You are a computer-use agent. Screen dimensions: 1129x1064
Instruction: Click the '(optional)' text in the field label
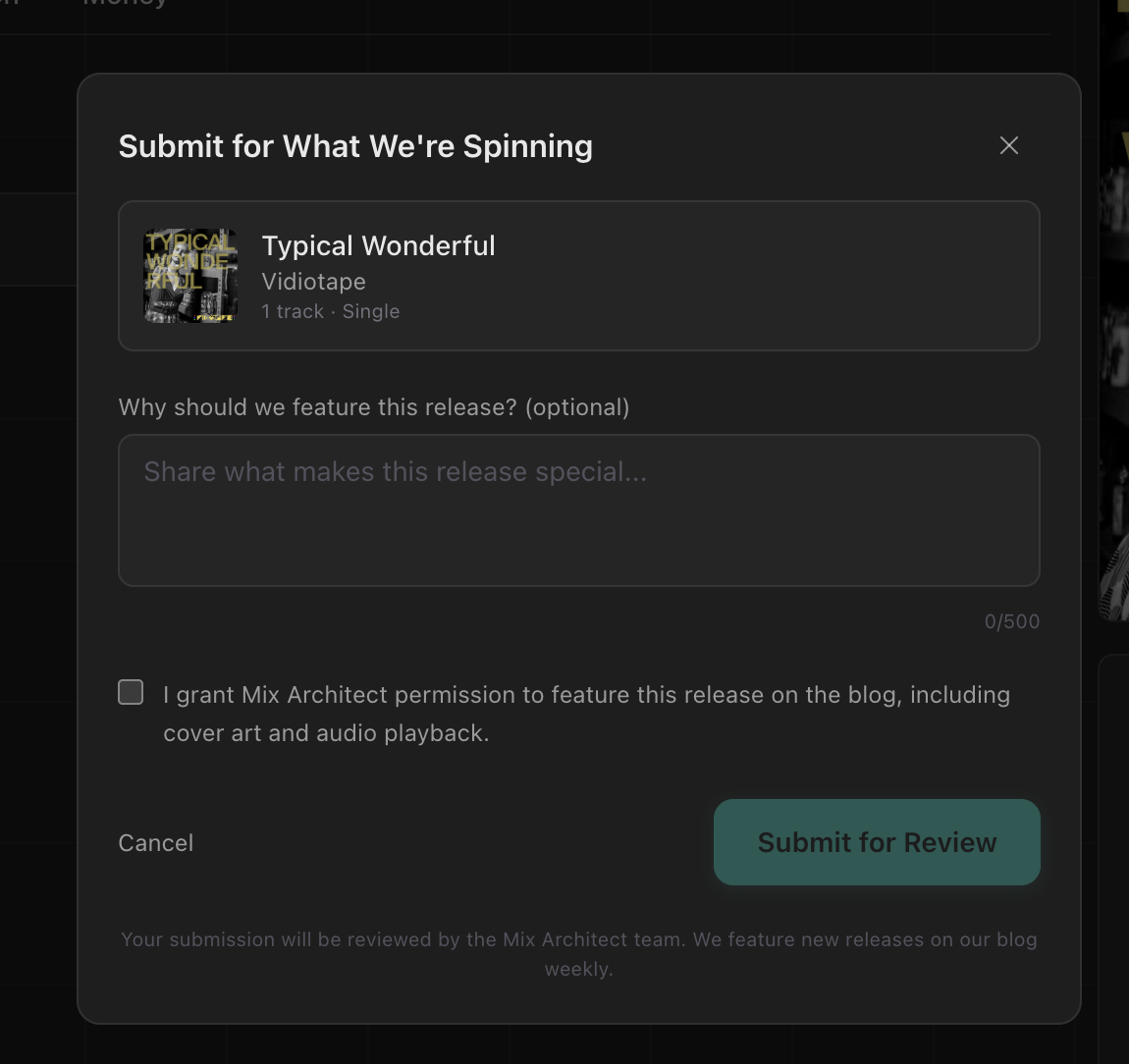click(x=577, y=407)
